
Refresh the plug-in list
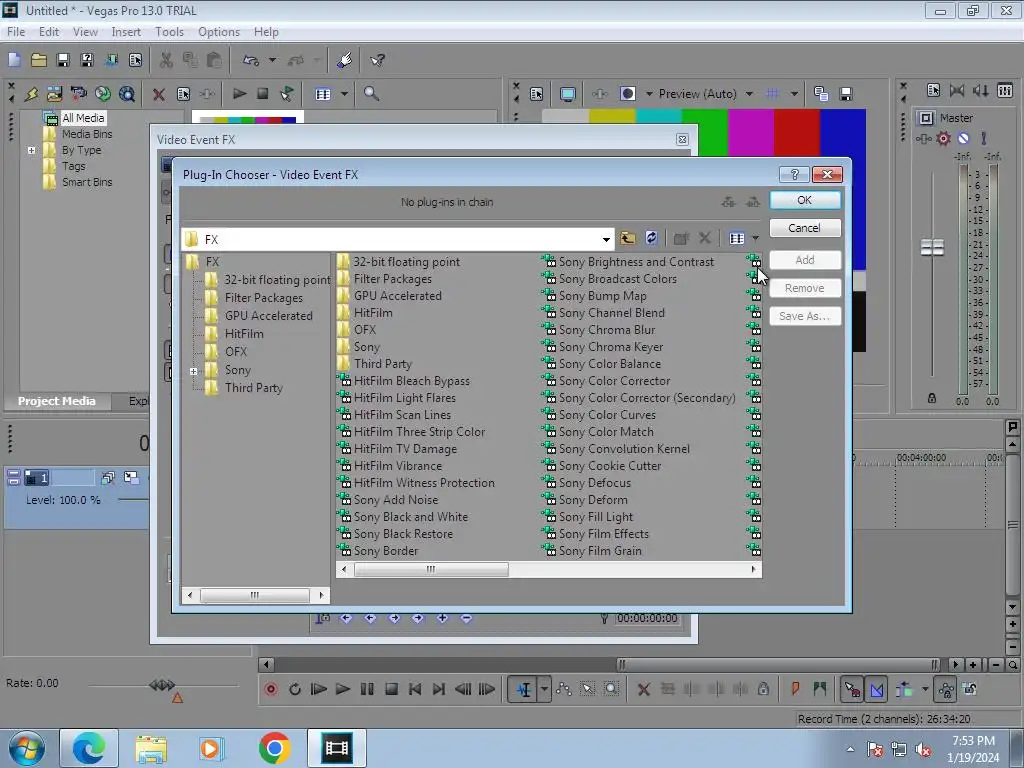pos(651,238)
